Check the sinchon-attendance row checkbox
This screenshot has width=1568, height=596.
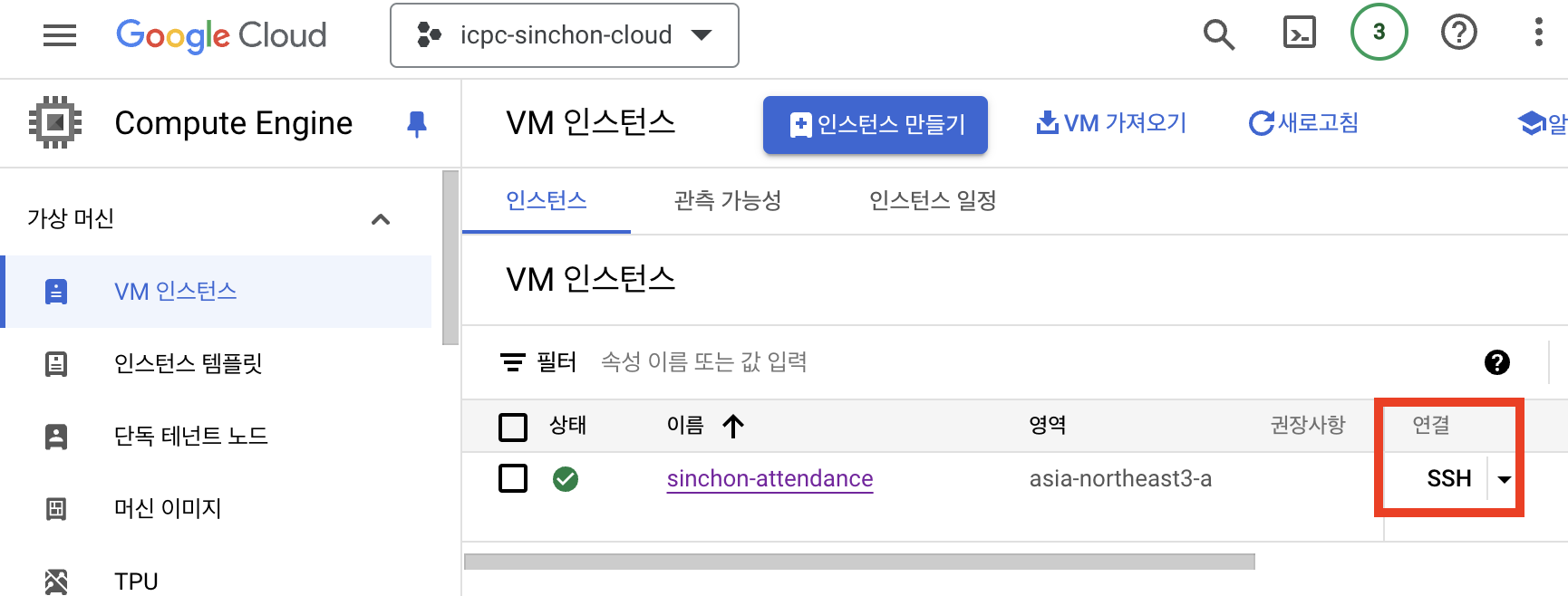(513, 478)
